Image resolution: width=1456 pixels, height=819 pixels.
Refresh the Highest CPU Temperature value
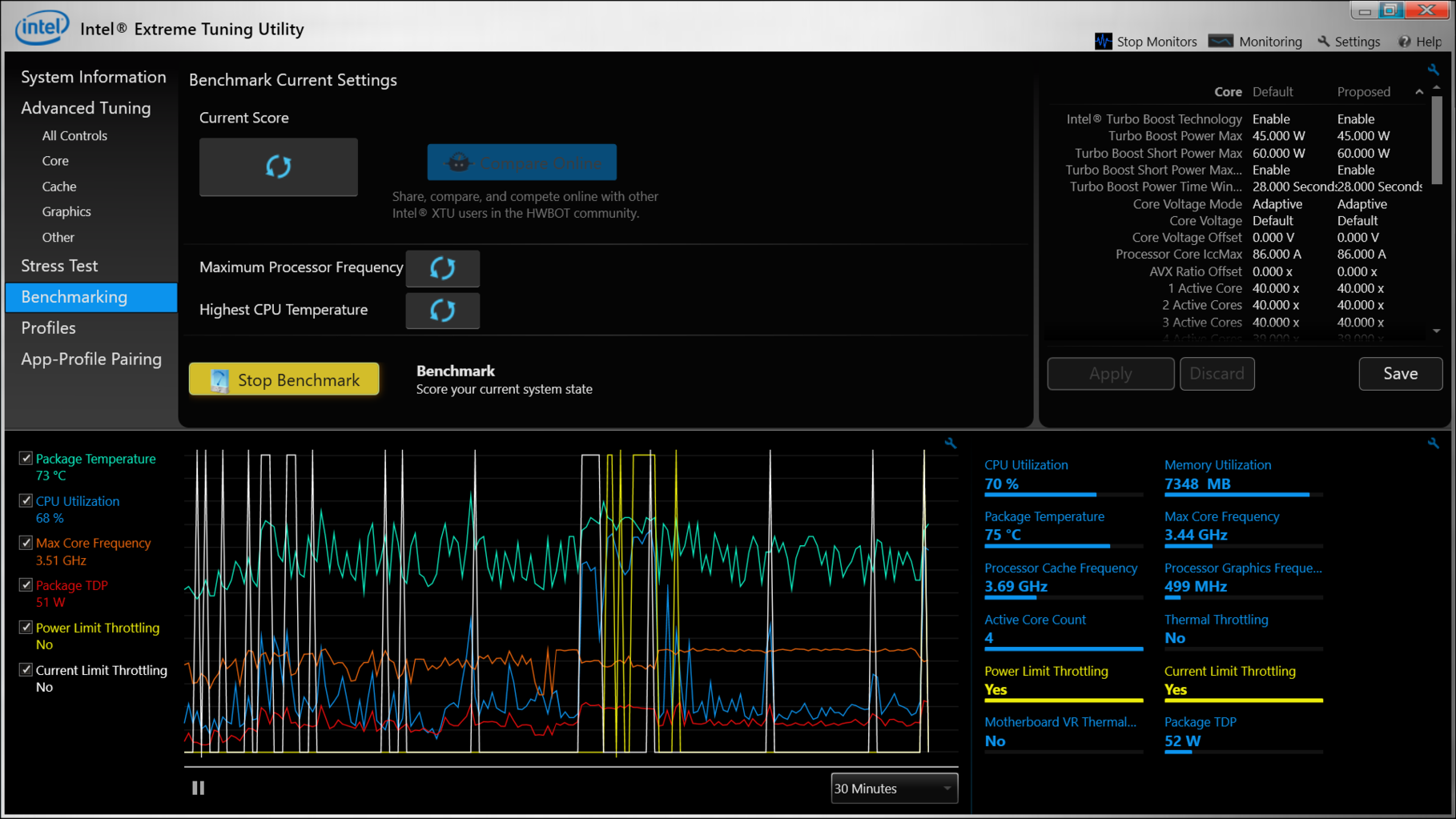tap(442, 311)
